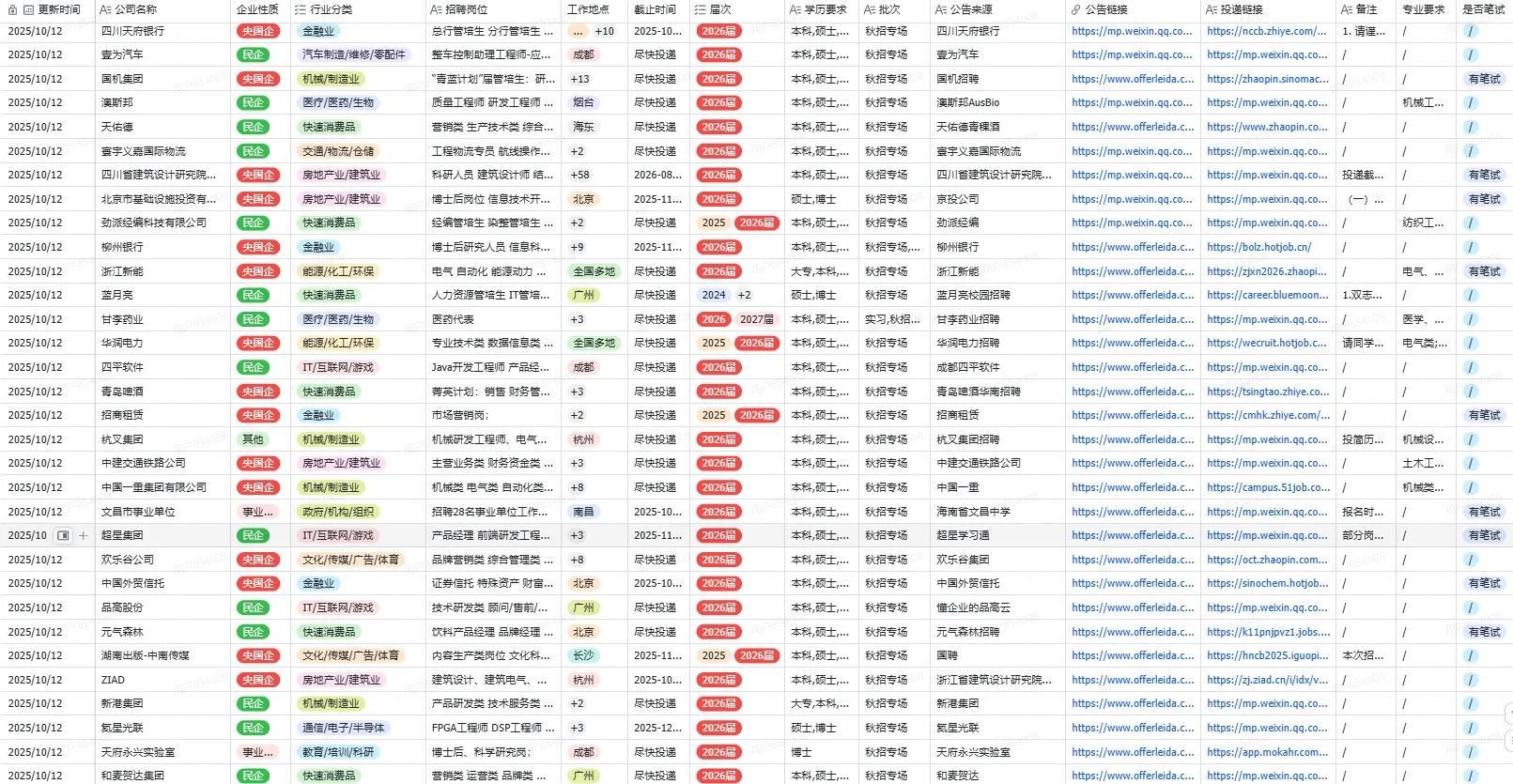The height and width of the screenshot is (784, 1513).
Task: Click the plus icon in the 超星集团 row
Action: (x=84, y=536)
